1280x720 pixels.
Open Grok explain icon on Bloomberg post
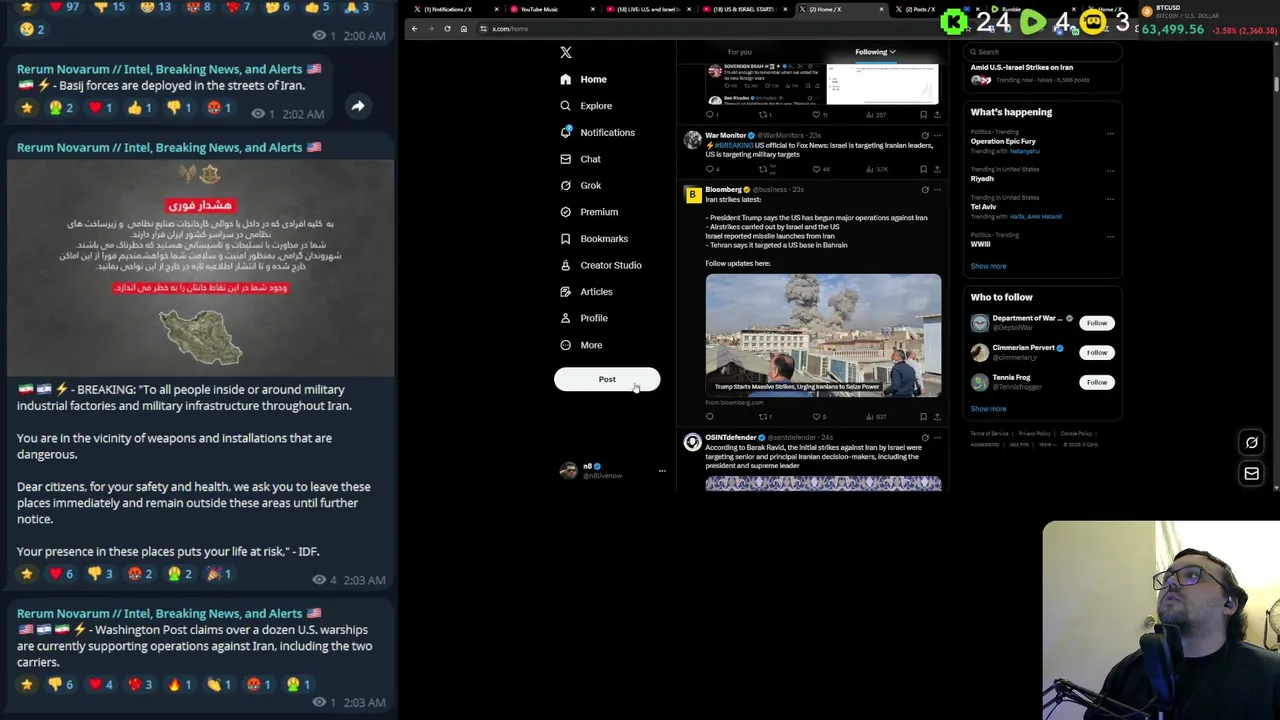(x=925, y=189)
